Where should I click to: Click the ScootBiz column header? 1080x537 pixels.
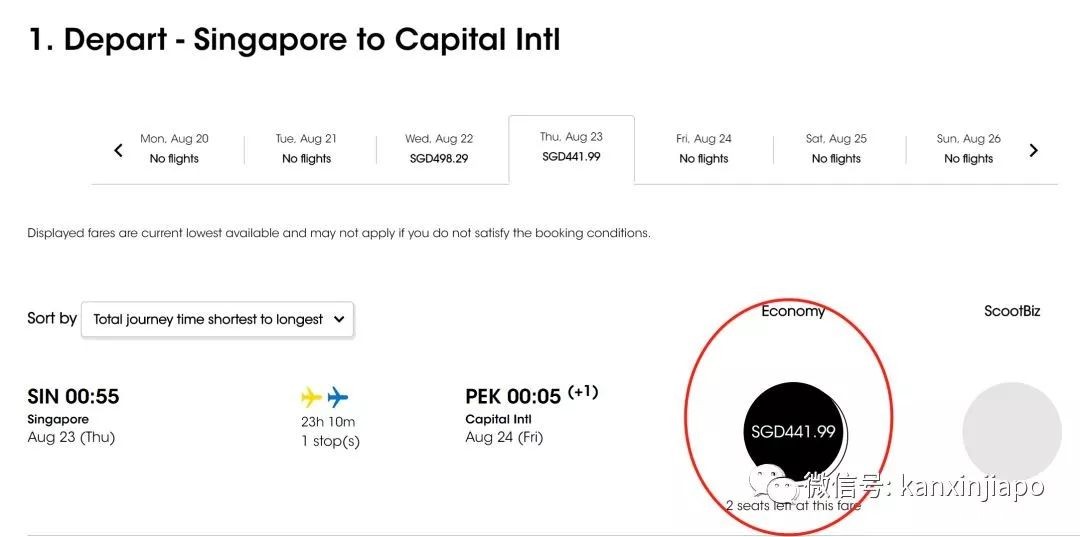click(x=1012, y=311)
